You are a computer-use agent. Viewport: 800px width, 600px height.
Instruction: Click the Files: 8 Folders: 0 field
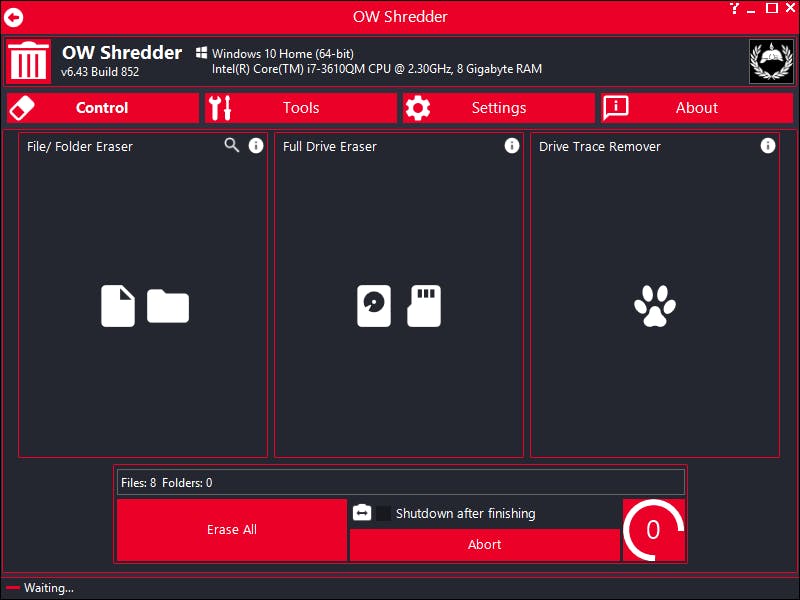[401, 483]
